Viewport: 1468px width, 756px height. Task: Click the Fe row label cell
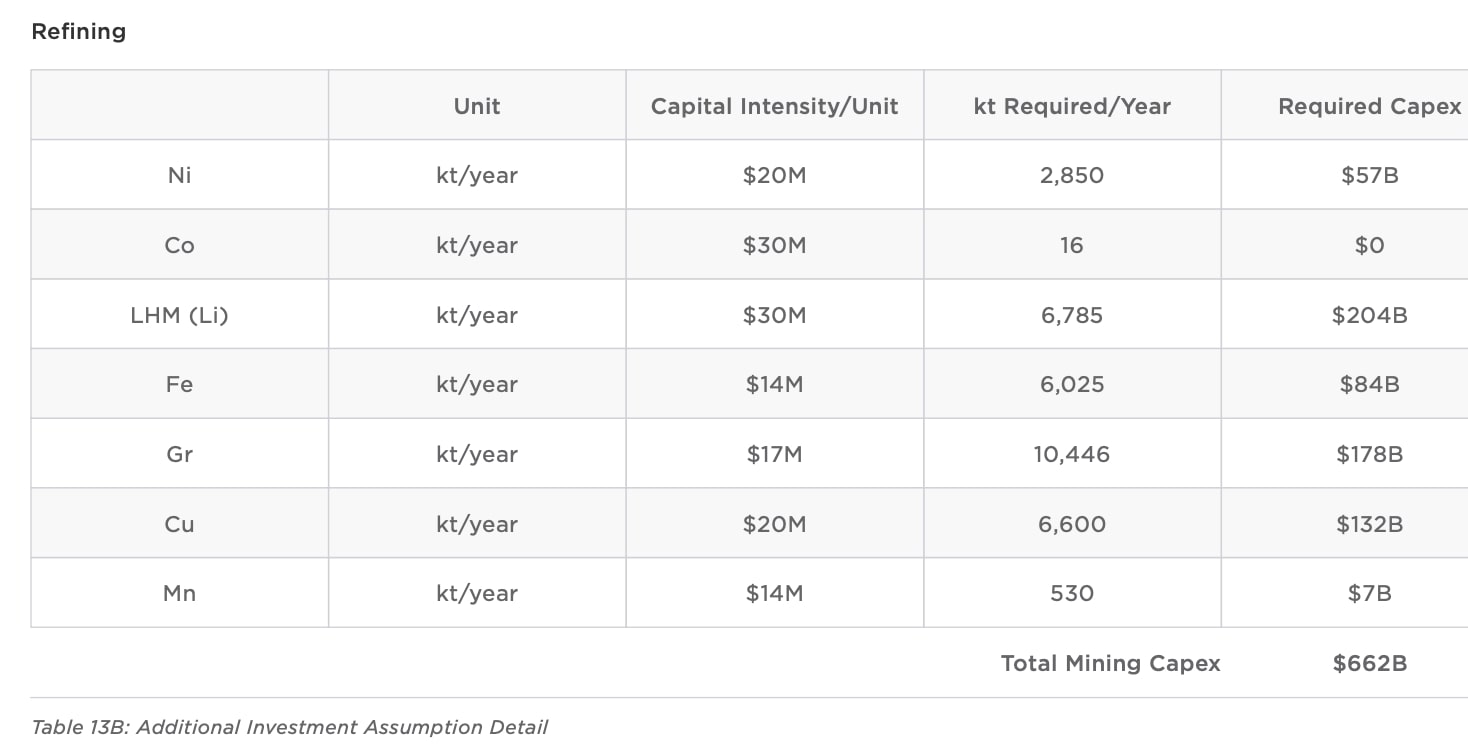(x=179, y=384)
